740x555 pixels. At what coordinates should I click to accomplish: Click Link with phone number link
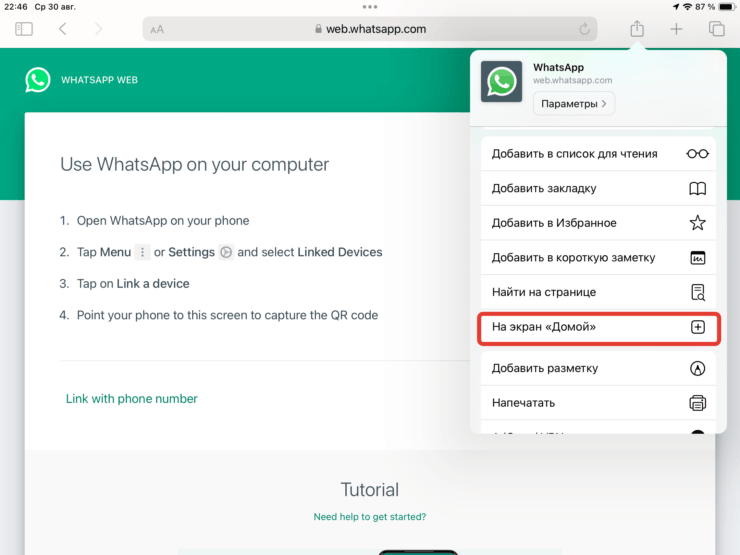(x=132, y=399)
